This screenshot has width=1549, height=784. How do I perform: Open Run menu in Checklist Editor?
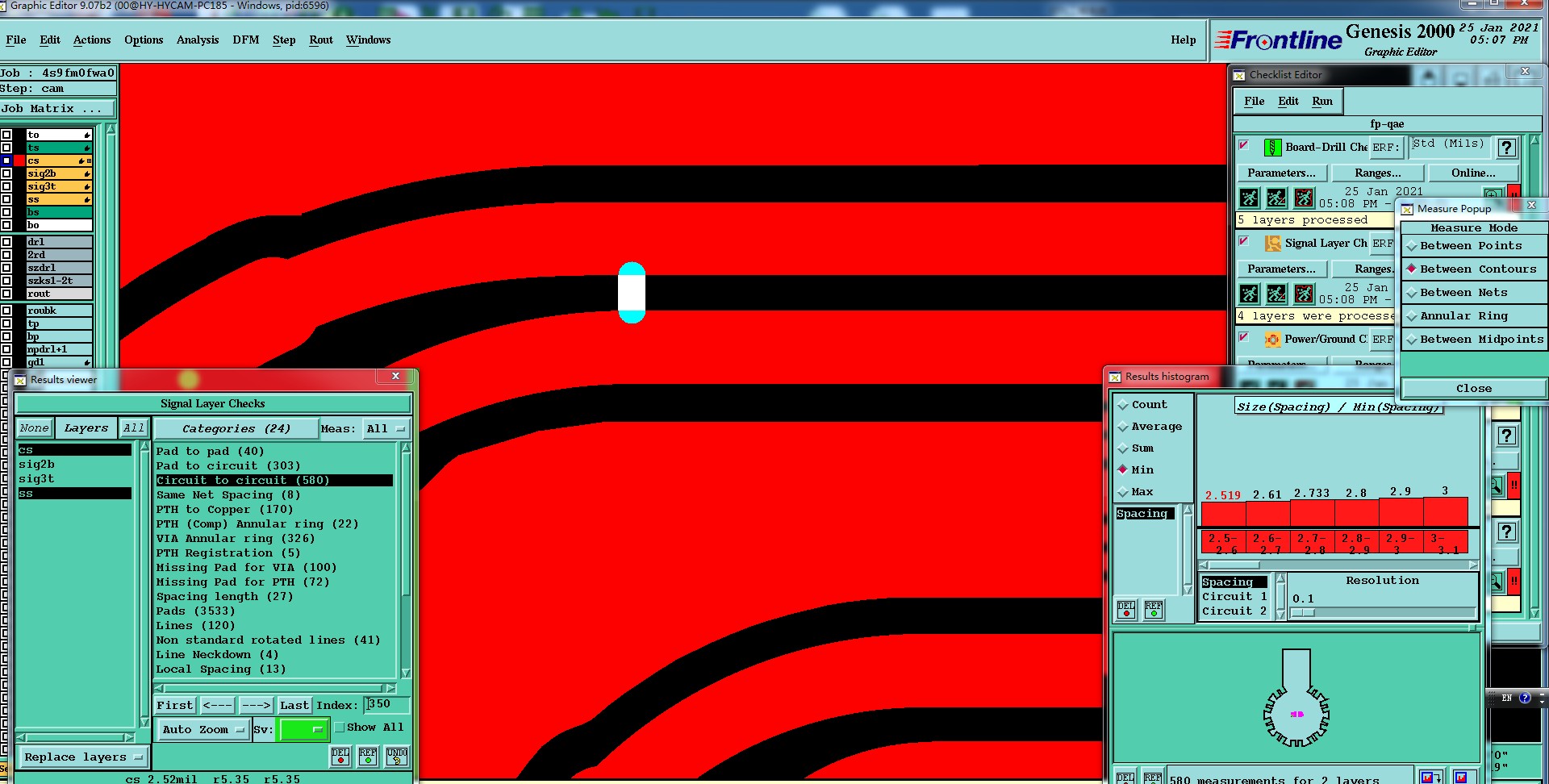1322,101
